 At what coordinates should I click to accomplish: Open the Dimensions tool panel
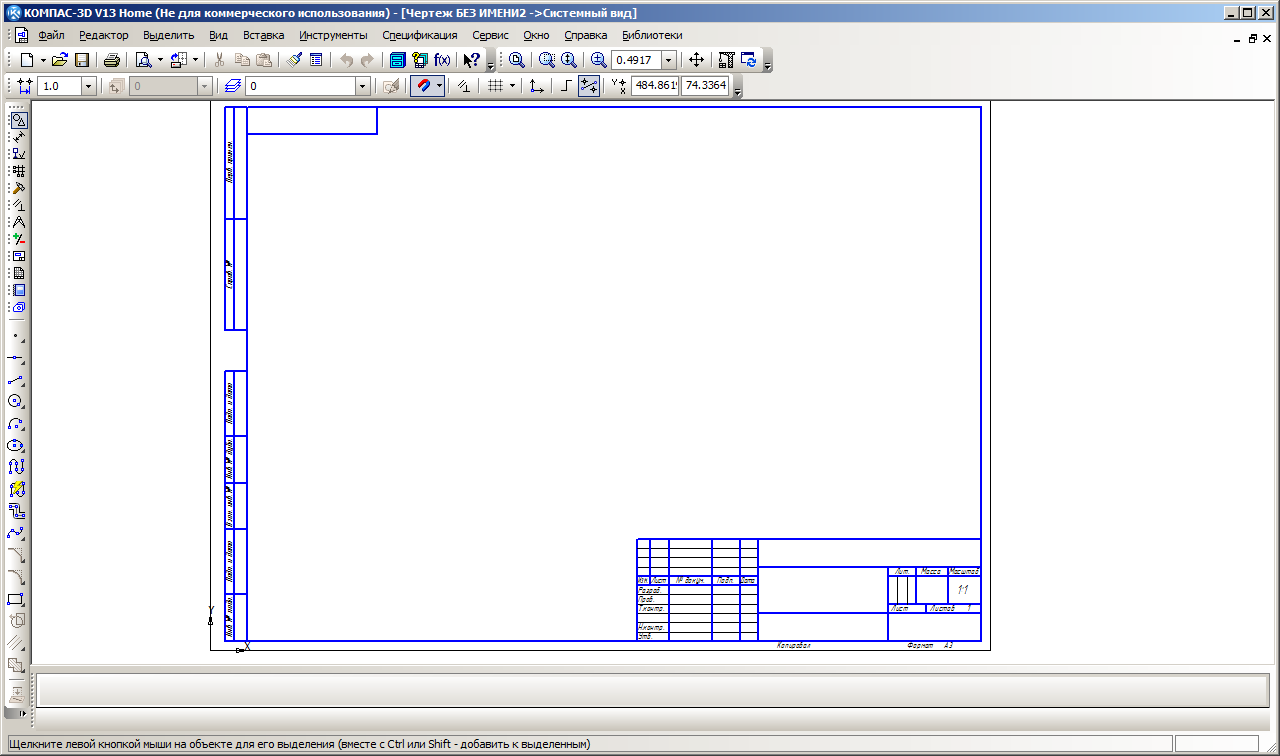(x=16, y=137)
